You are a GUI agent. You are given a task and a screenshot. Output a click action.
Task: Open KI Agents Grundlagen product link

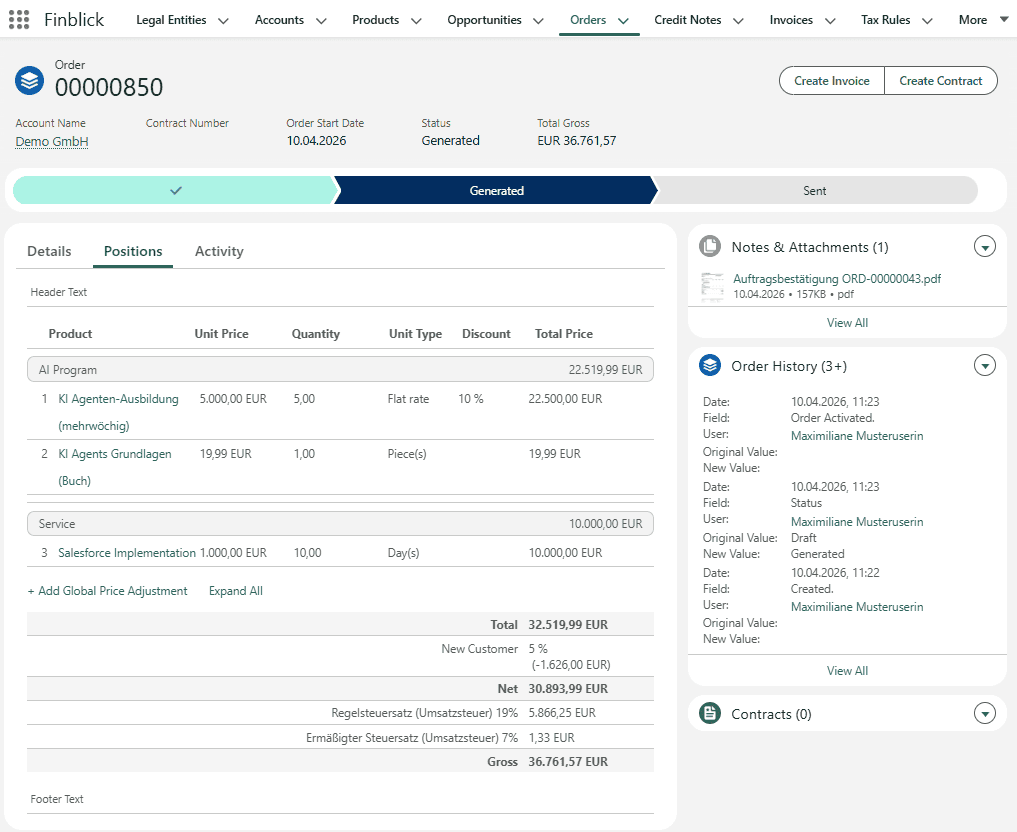(115, 467)
